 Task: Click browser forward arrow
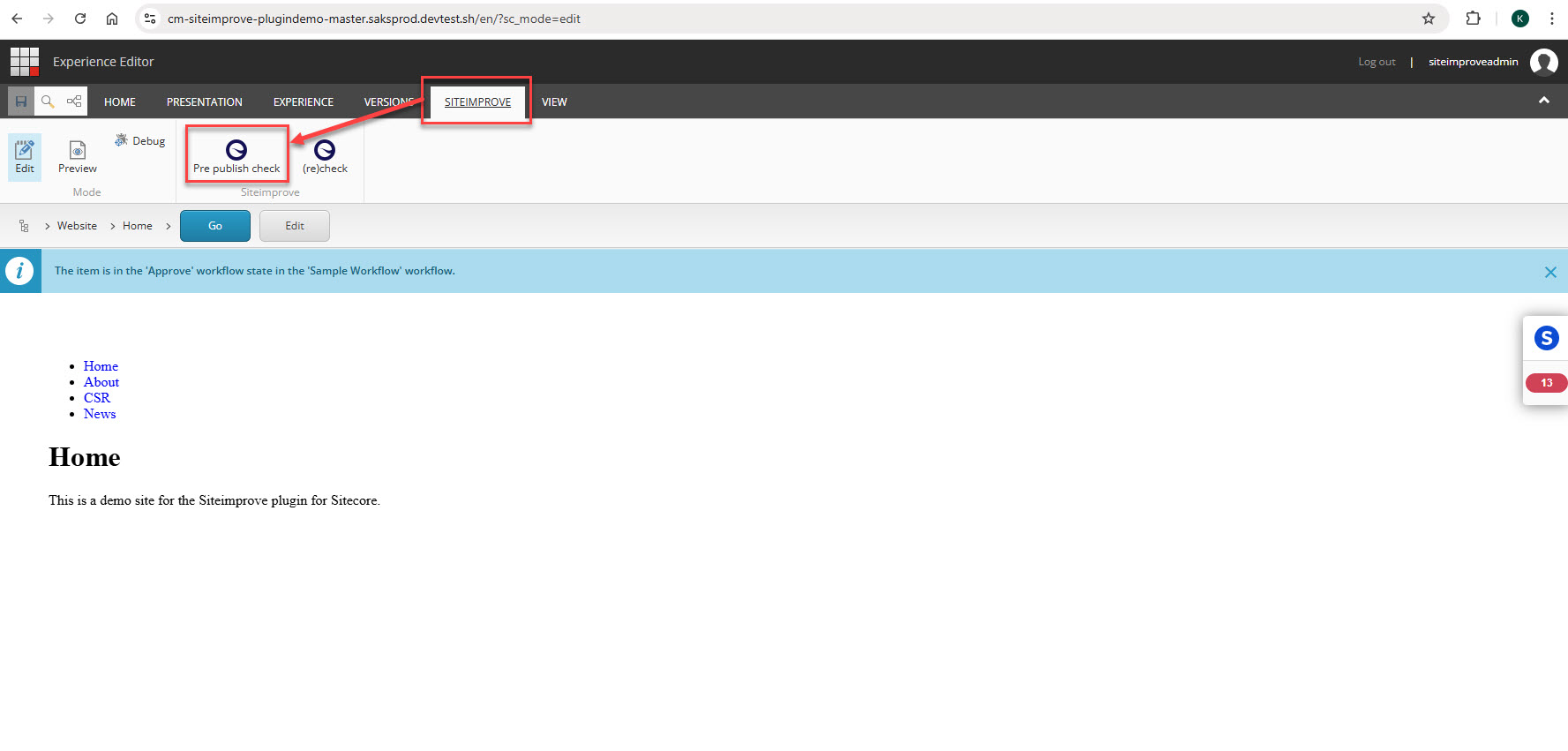(x=49, y=19)
